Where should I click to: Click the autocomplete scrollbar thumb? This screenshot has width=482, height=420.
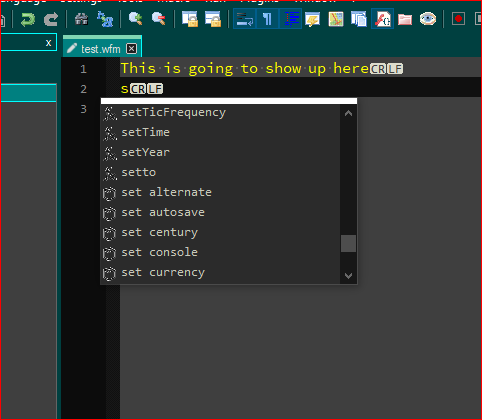pyautogui.click(x=348, y=243)
